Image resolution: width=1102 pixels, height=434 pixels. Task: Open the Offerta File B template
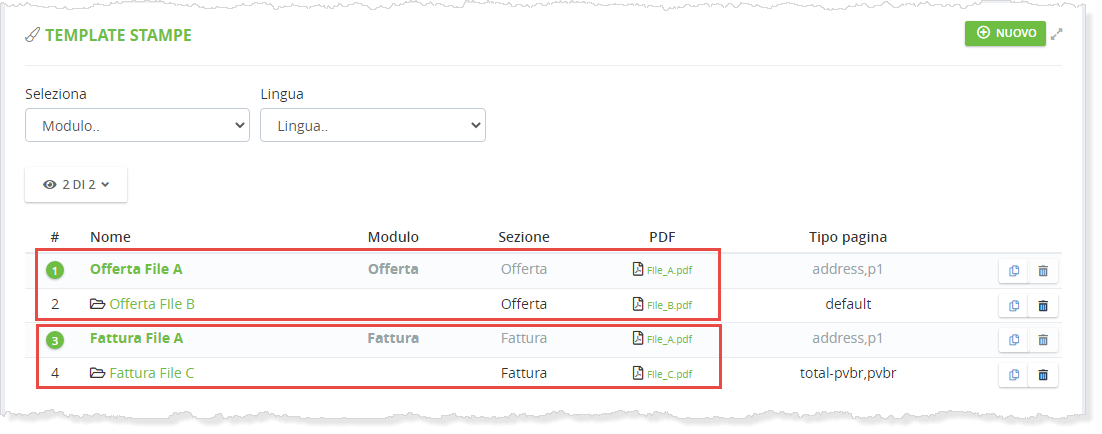point(151,304)
